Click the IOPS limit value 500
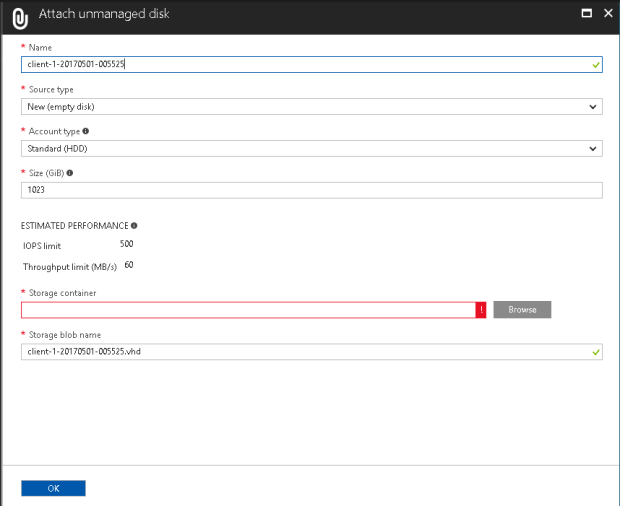Viewport: 620px width, 506px height. (127, 244)
